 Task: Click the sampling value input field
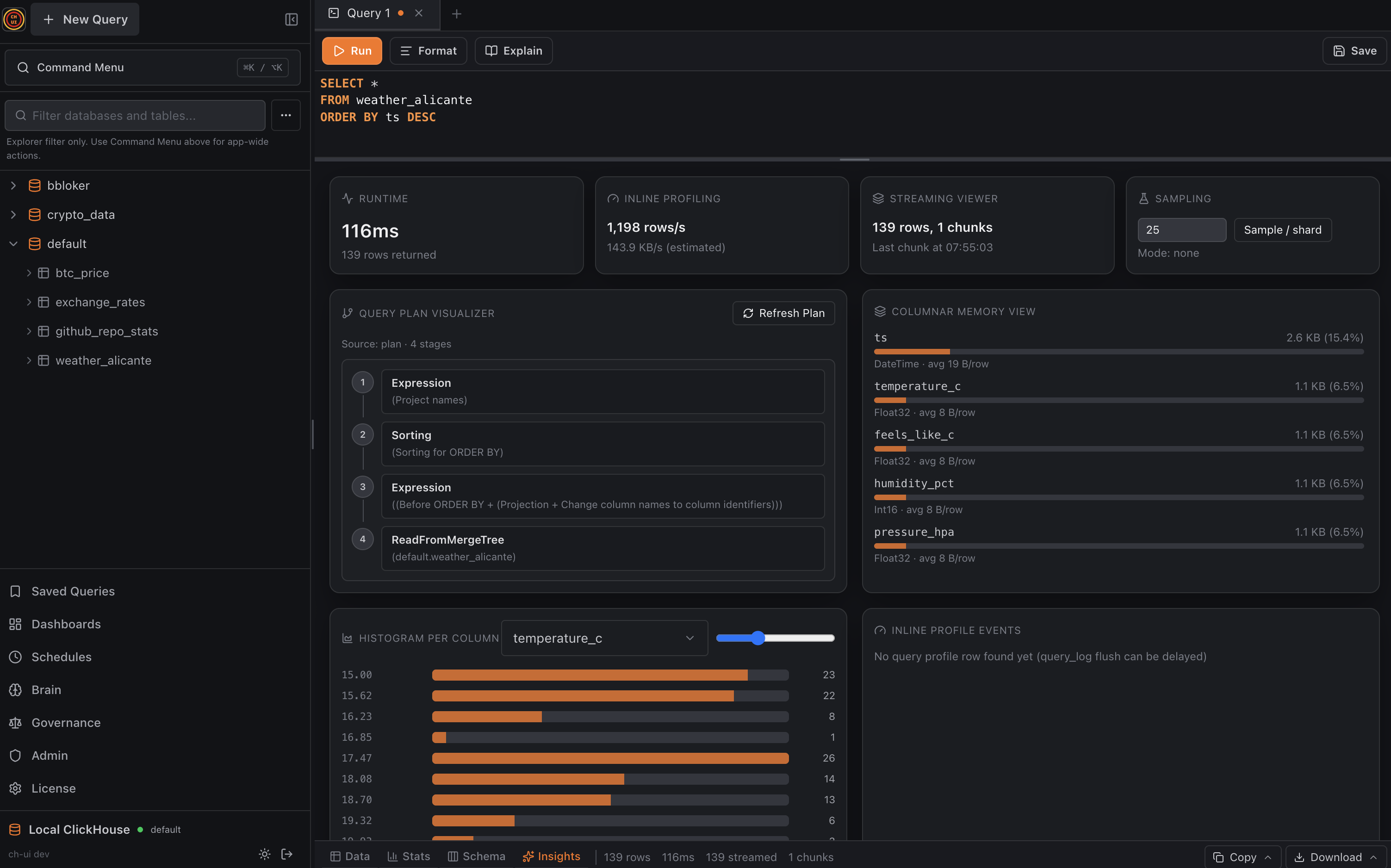pos(1181,229)
